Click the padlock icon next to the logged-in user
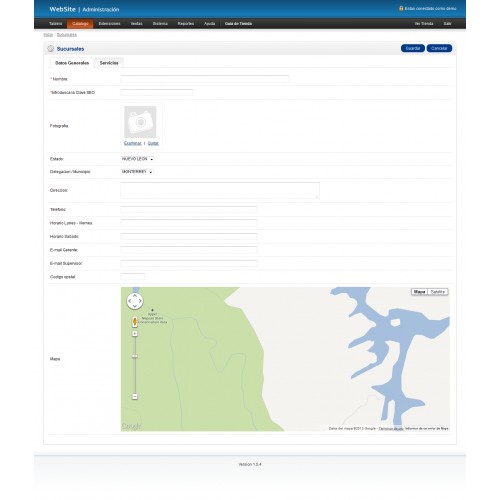The height and width of the screenshot is (500, 500). point(401,8)
